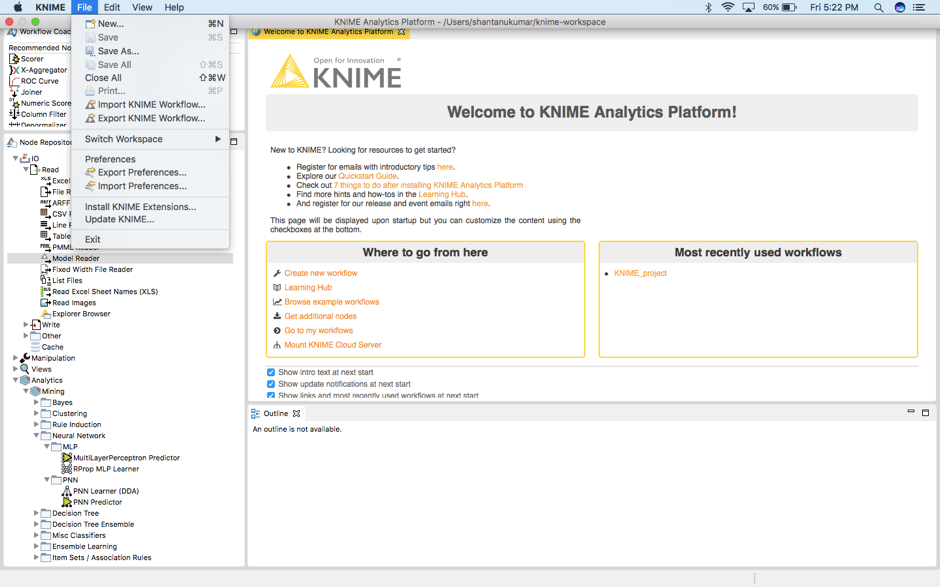
Task: Click the List Files node icon
Action: tap(45, 281)
